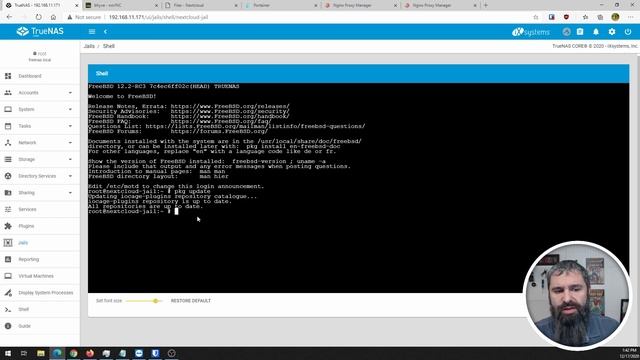This screenshot has height=360, width=640.
Task: Open the settings gear menu
Action: pos(612,31)
